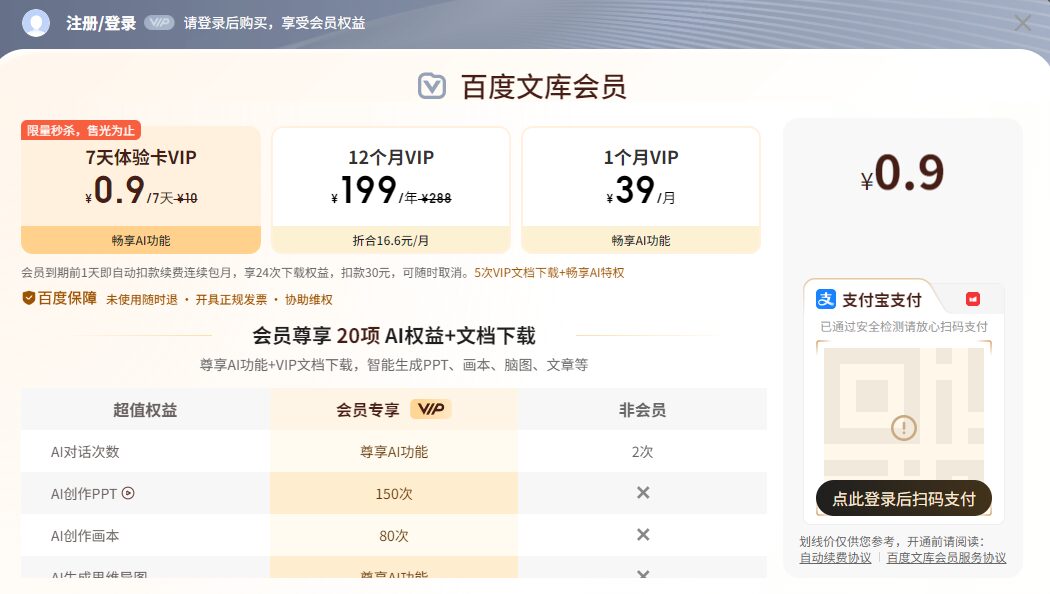The image size is (1050, 594).
Task: Click 5次VIP文档下载+畅享AI特权 text
Action: pos(549,272)
